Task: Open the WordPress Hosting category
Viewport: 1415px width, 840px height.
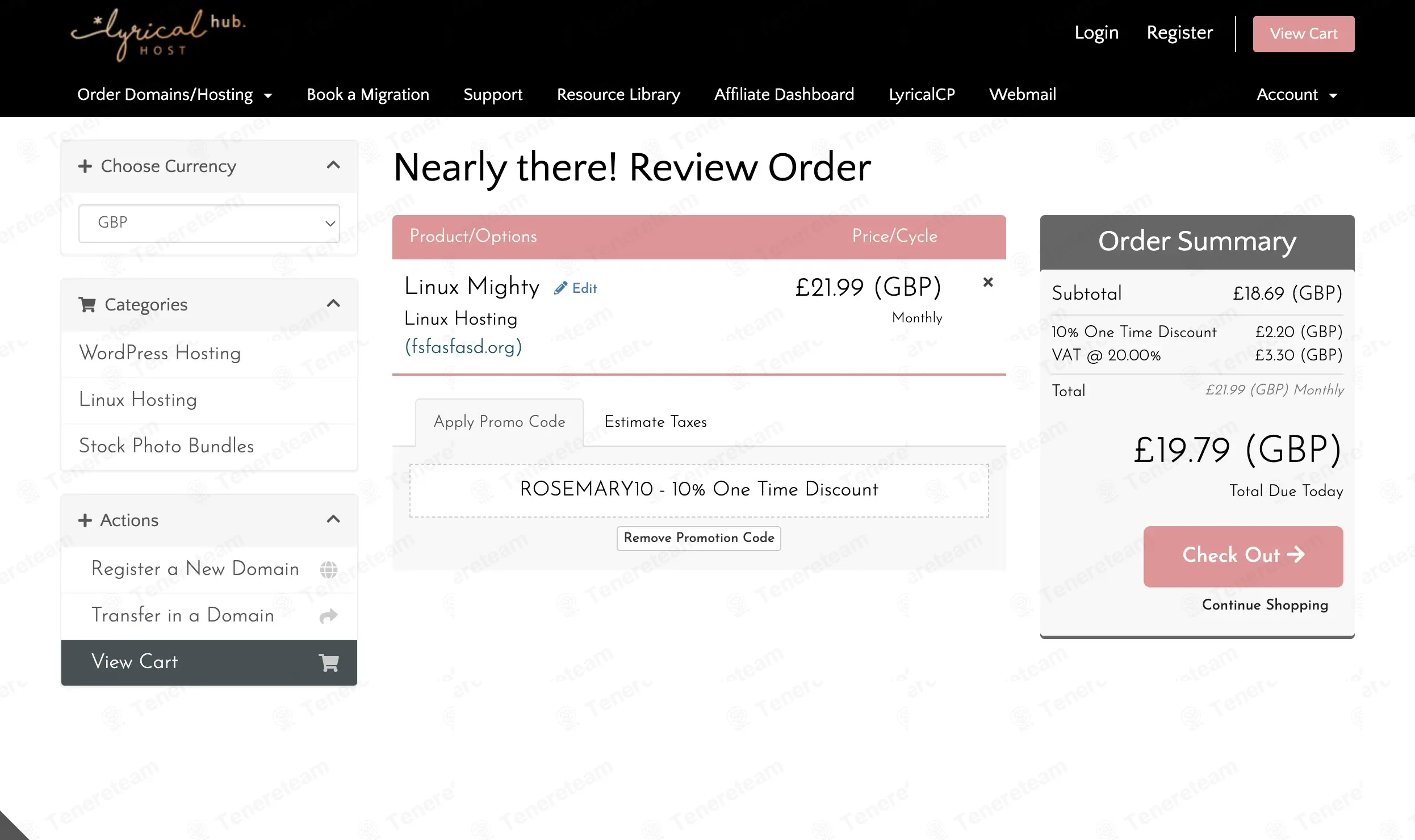Action: (209, 353)
